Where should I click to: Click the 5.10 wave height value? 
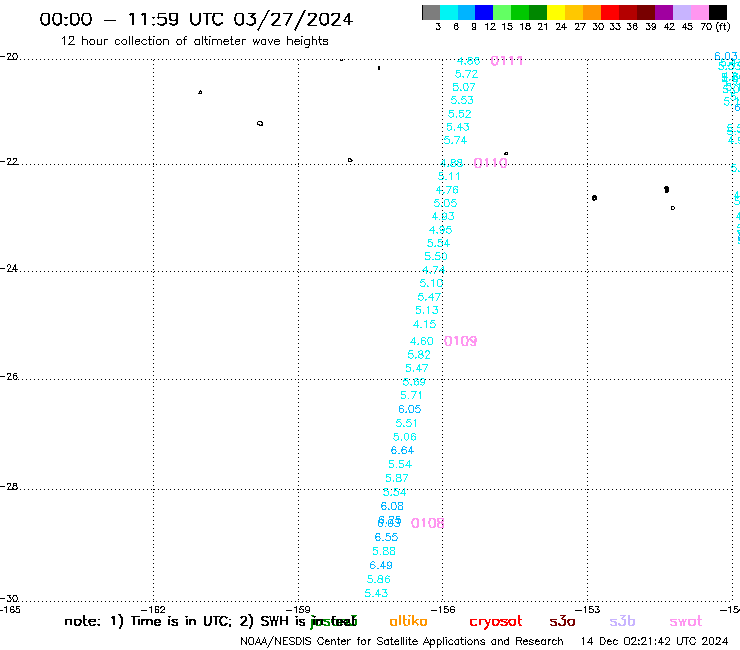tap(431, 283)
